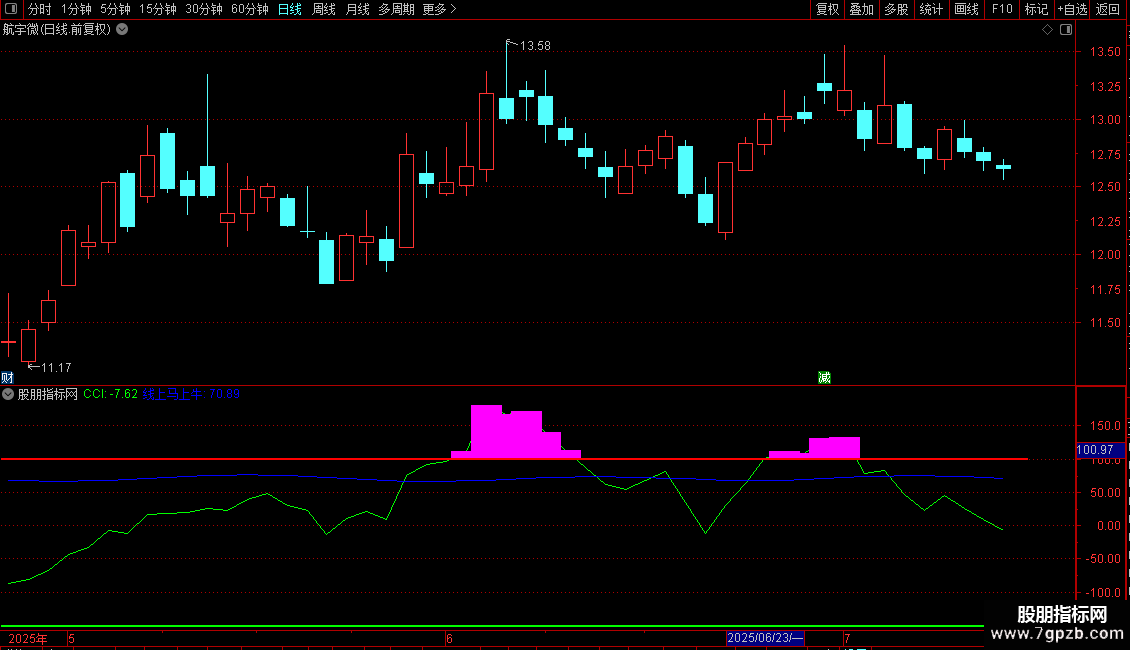Click the 100.97 axis value tag
1130x650 pixels.
1100,450
